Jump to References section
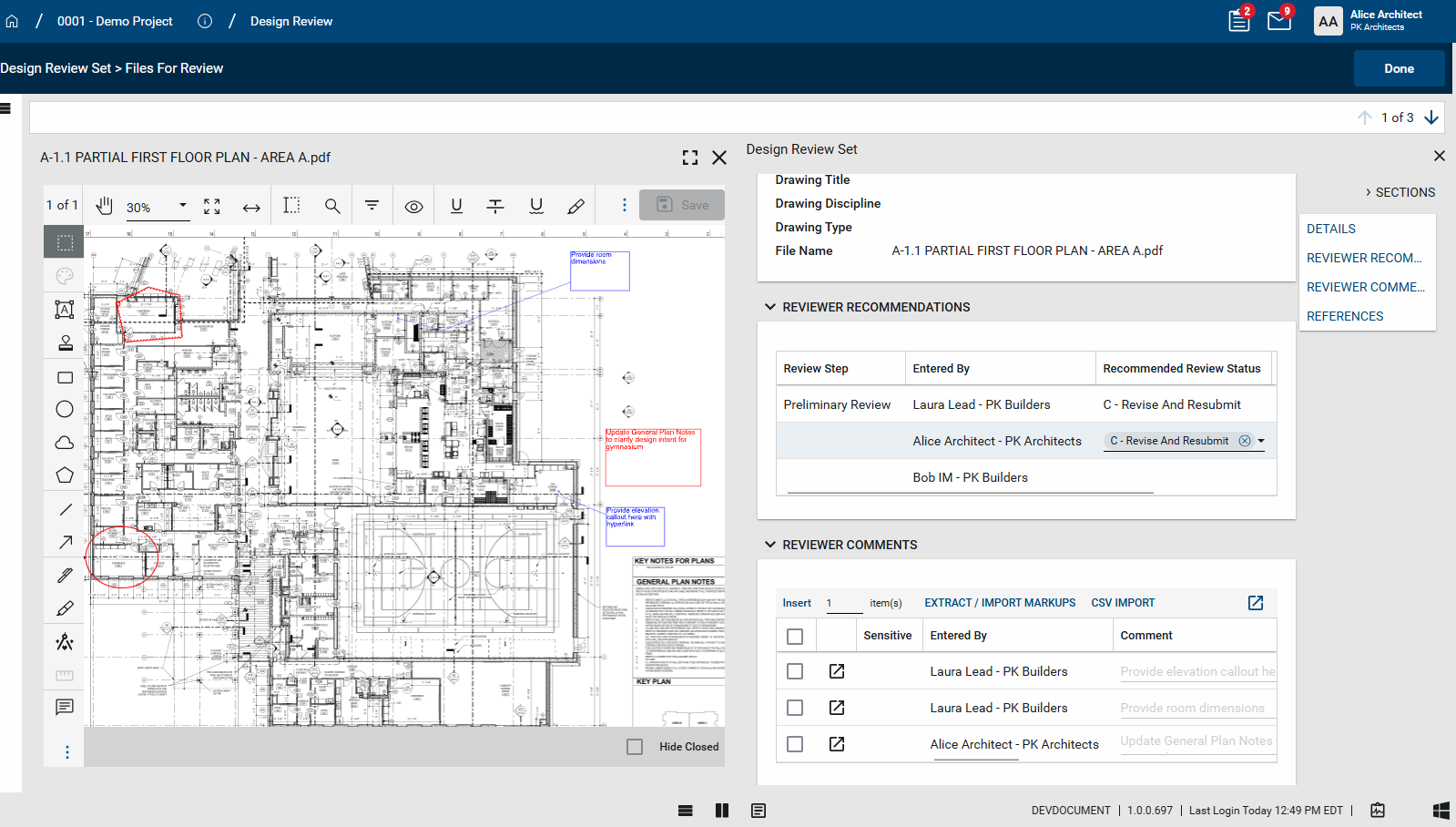 click(x=1344, y=316)
